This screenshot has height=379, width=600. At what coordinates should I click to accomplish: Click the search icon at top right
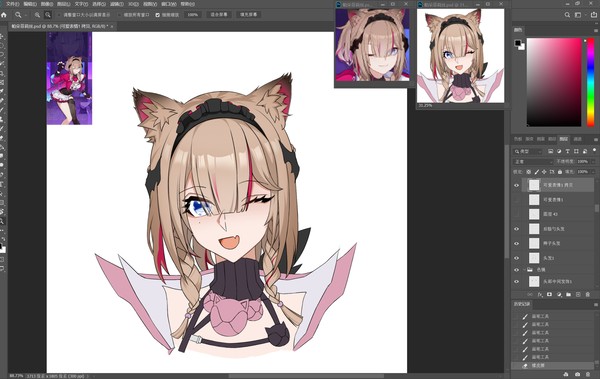click(567, 15)
